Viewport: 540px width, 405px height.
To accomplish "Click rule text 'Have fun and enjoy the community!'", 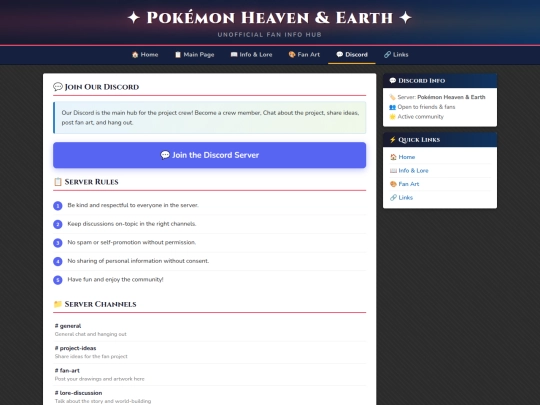I will [115, 279].
